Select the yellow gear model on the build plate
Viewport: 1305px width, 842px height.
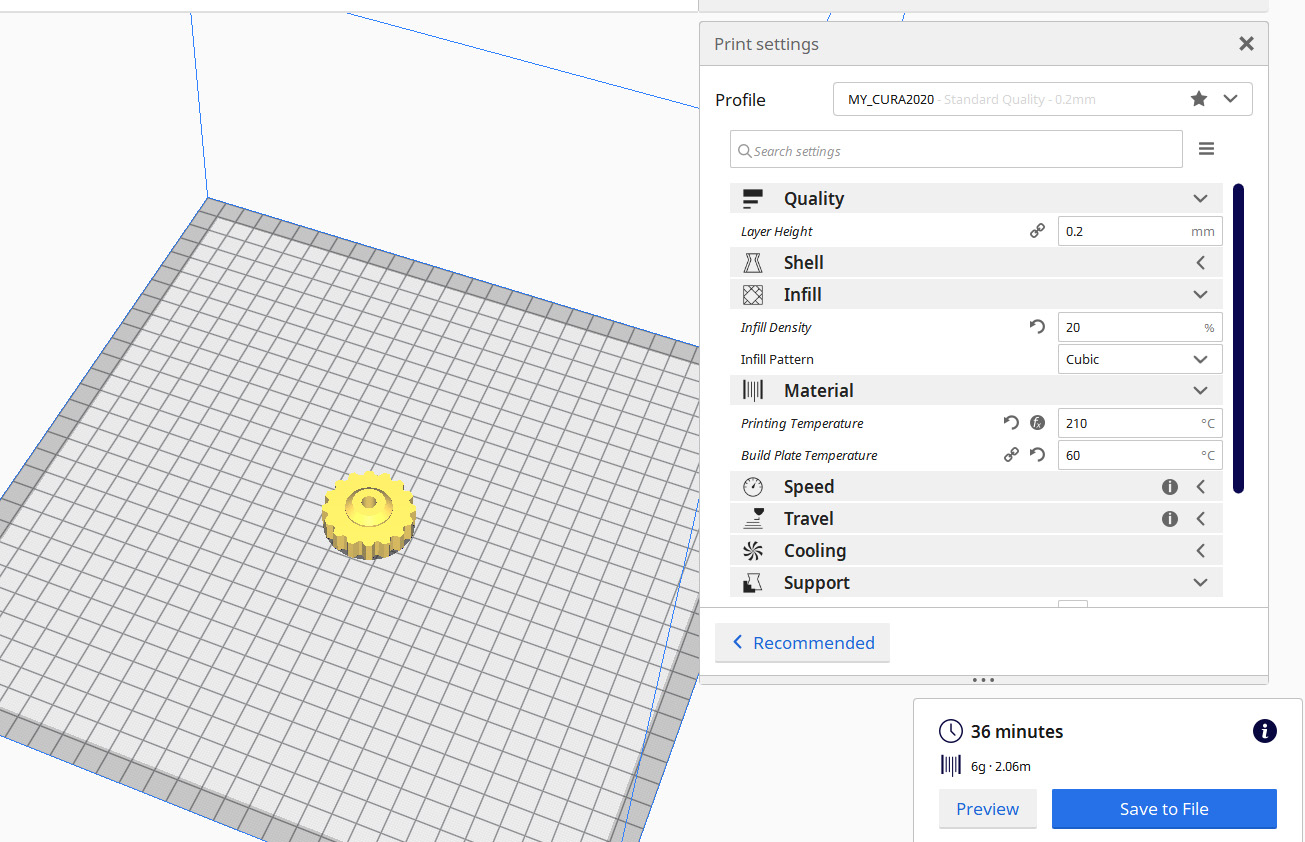(x=368, y=514)
